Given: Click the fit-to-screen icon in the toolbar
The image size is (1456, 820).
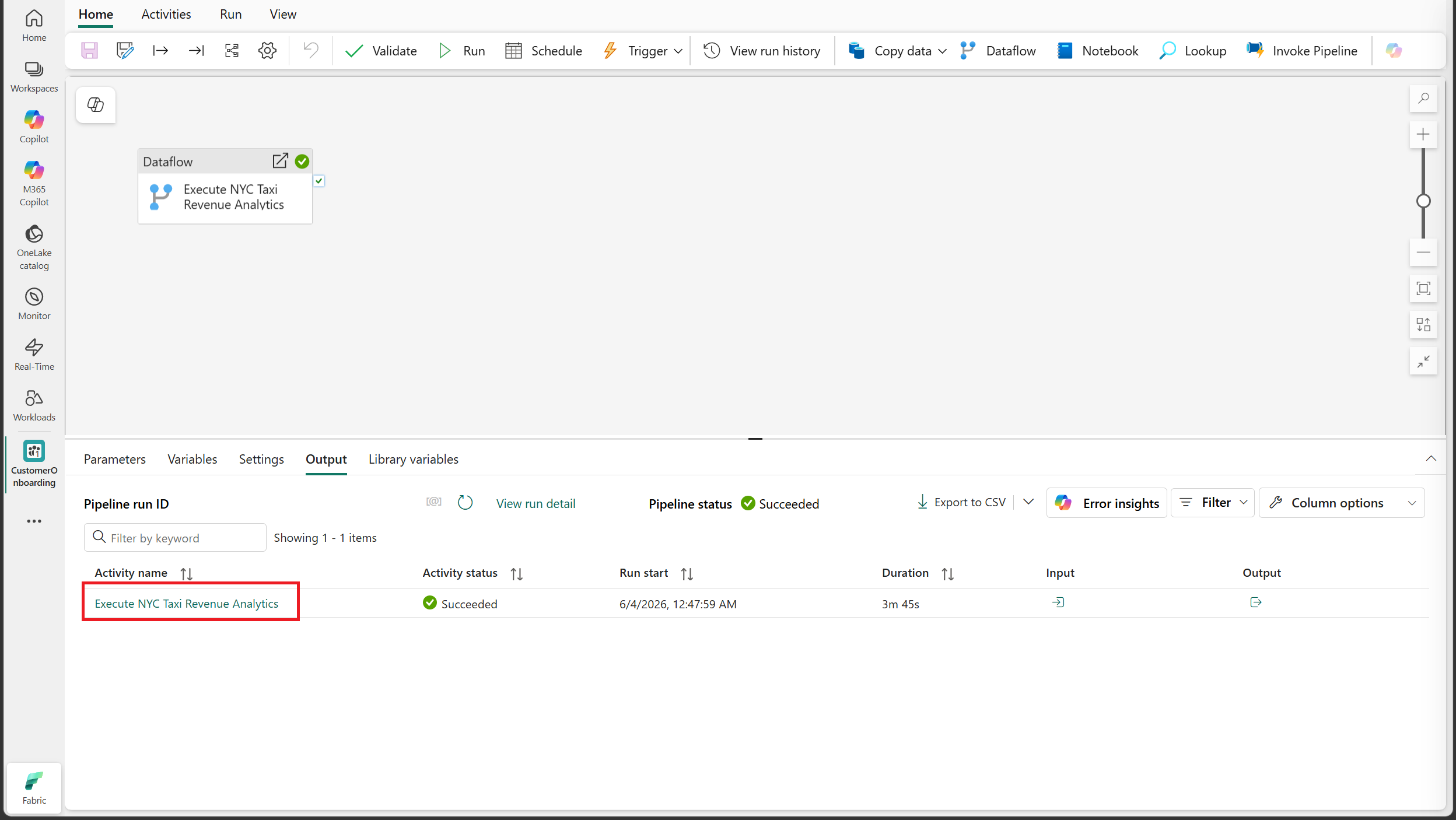Looking at the screenshot, I should coord(232,51).
